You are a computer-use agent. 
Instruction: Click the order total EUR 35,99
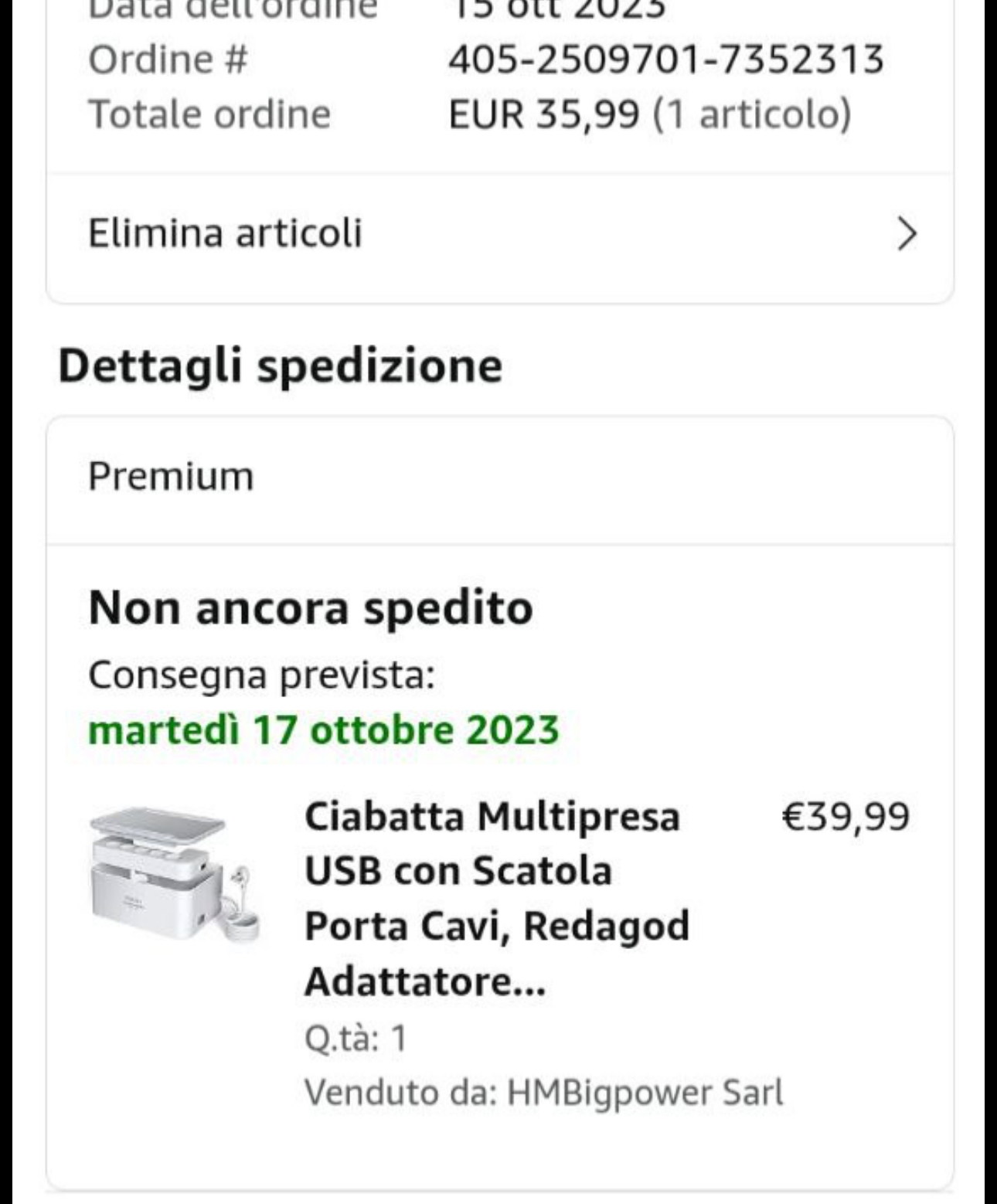coord(544,114)
